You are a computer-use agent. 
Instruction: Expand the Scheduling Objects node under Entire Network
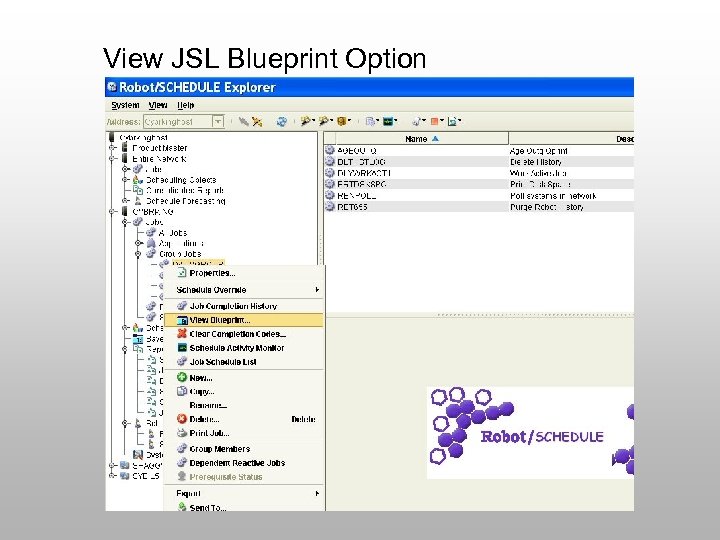(125, 180)
